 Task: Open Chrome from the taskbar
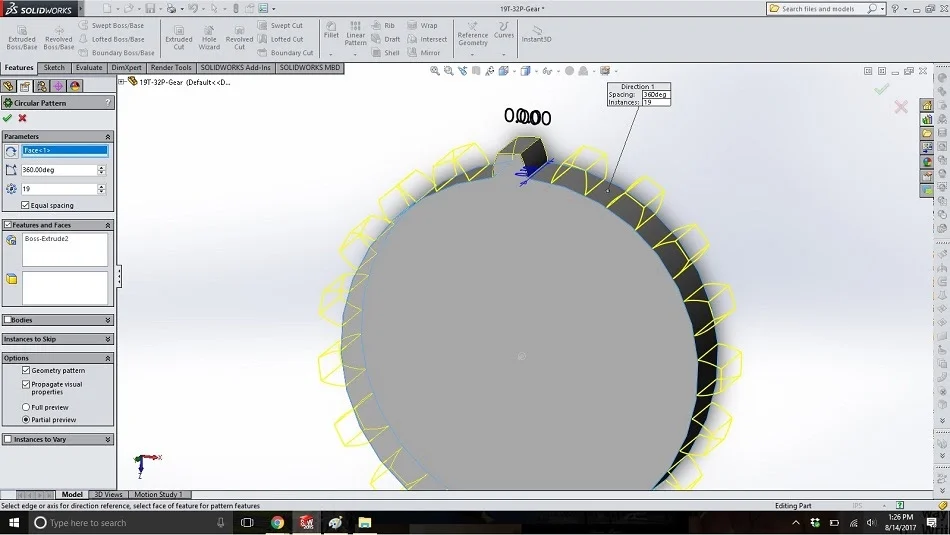click(277, 522)
